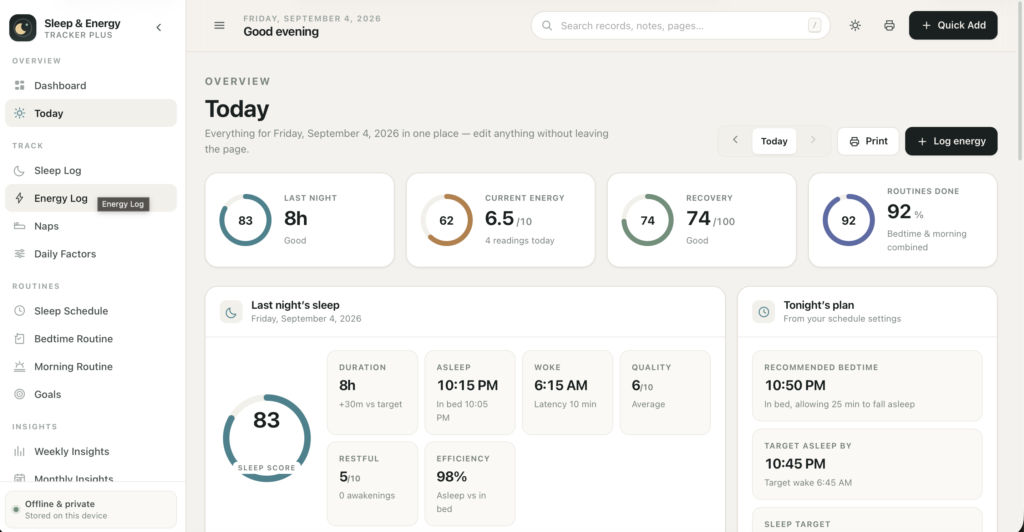
Task: Click the Efficiency 98% tile
Action: 470,484
